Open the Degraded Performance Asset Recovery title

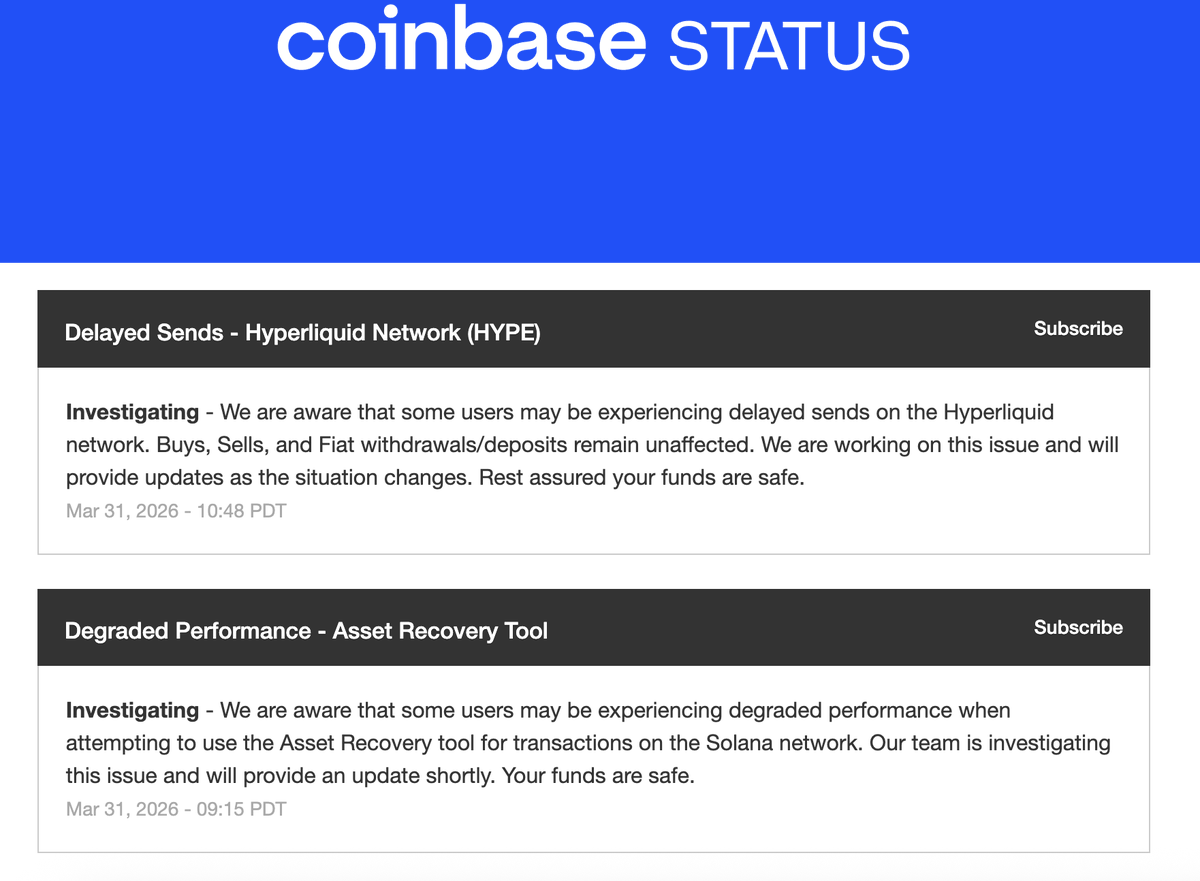pyautogui.click(x=306, y=631)
